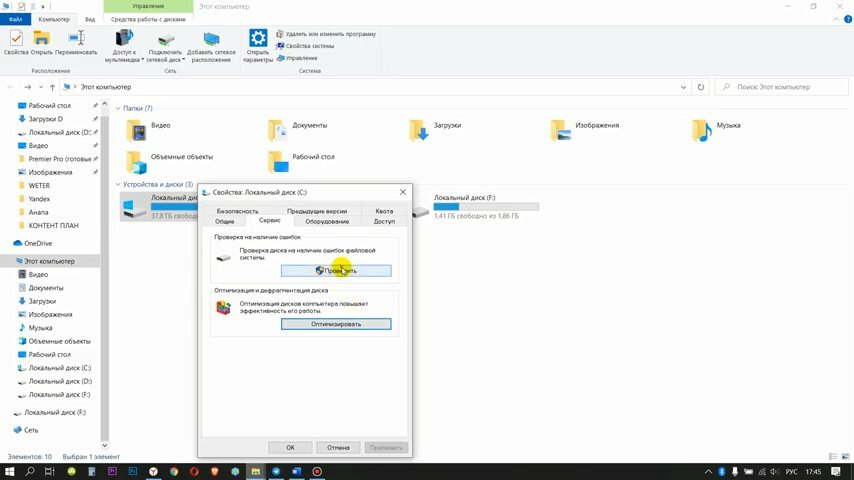Switch to Доступ tab in dialog
The width and height of the screenshot is (854, 480).
click(x=384, y=222)
